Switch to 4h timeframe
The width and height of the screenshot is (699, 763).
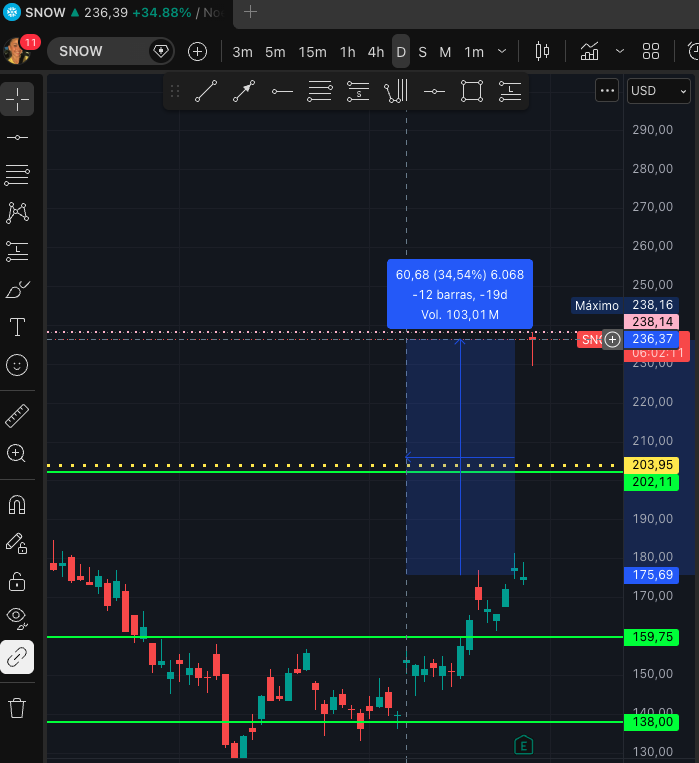pyautogui.click(x=376, y=52)
